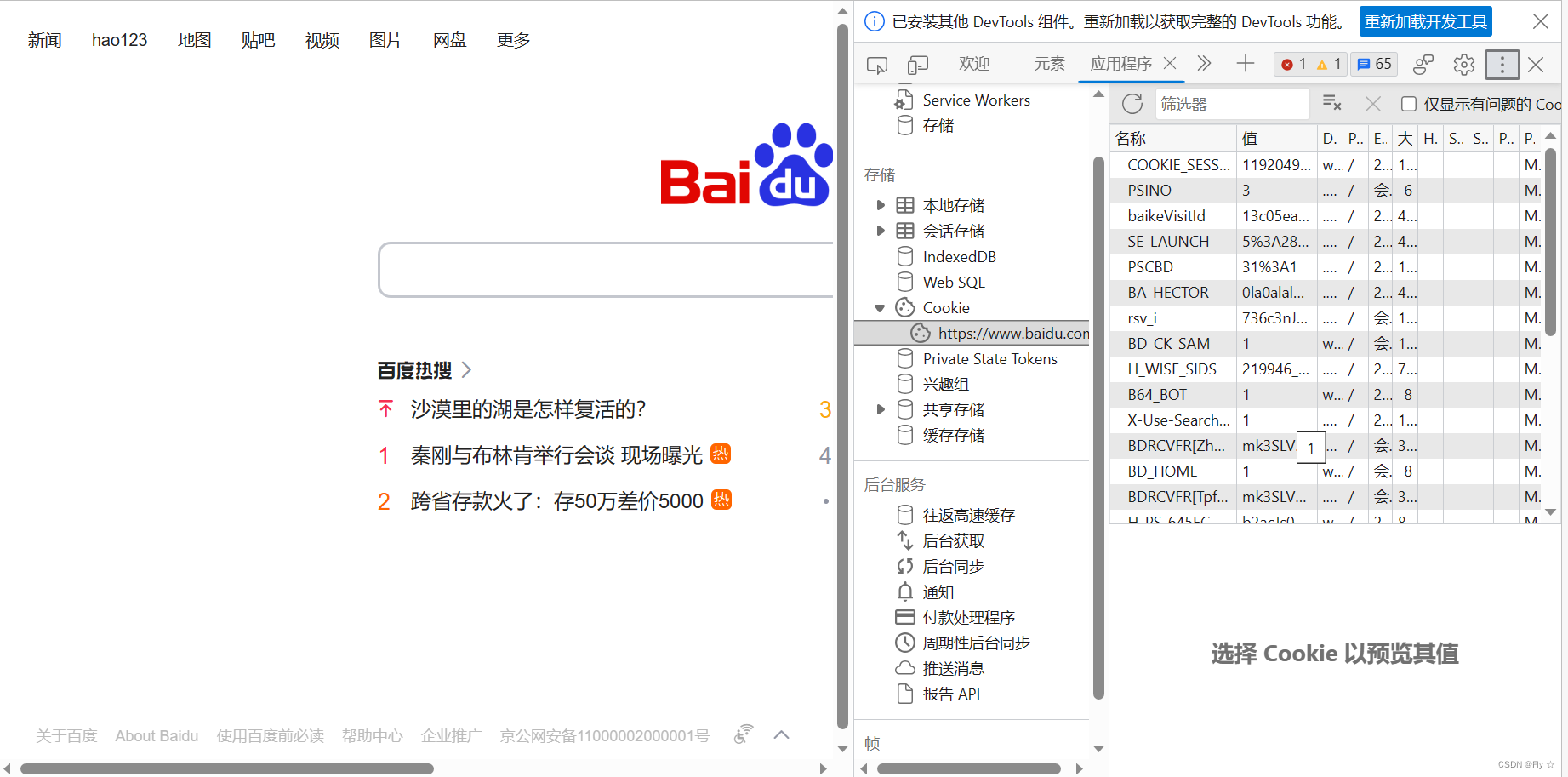The width and height of the screenshot is (1568, 777).
Task: Select the H_WISE_SIDS cookie row
Action: click(1327, 369)
